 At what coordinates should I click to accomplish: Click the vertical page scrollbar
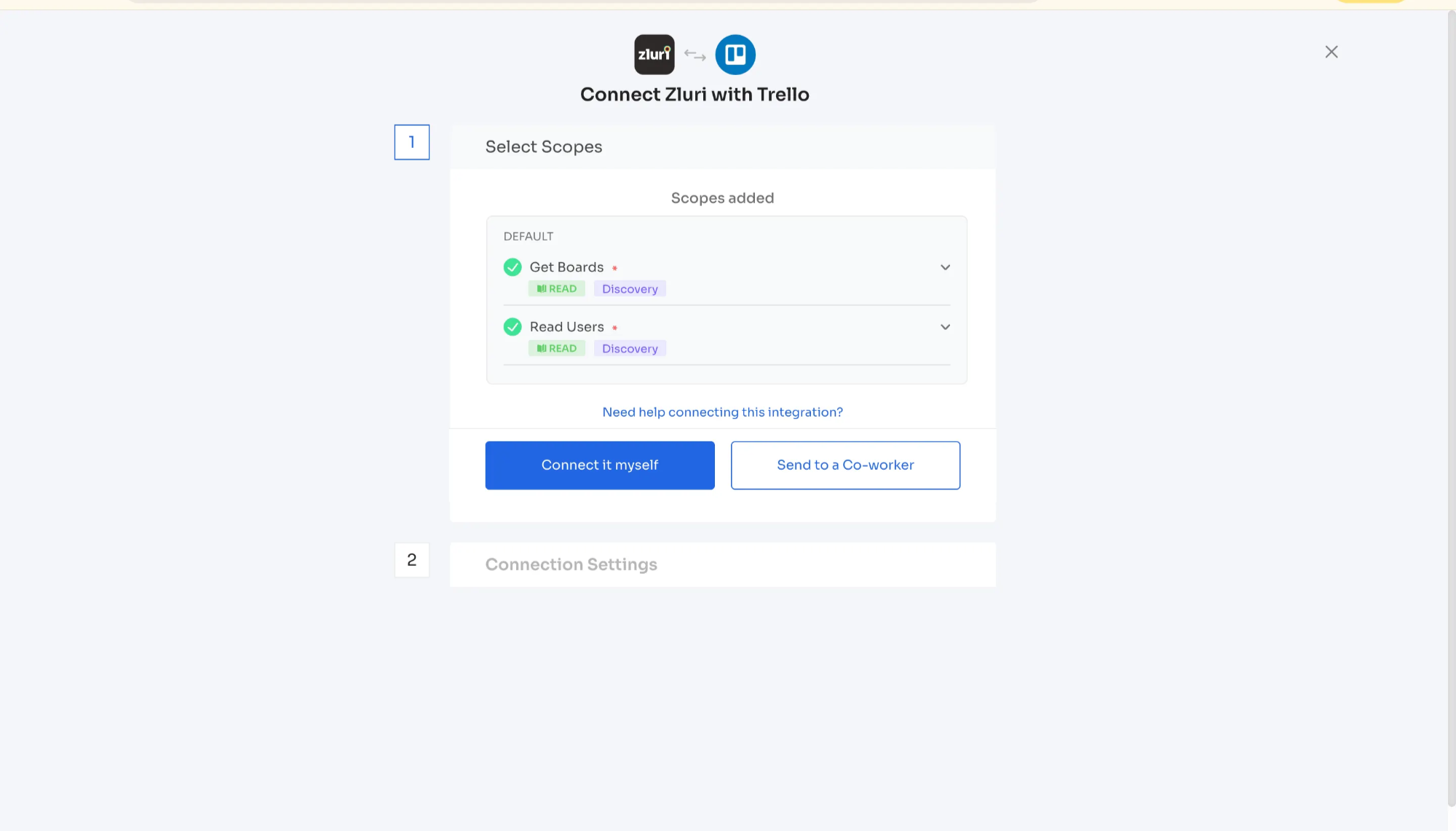(1451, 408)
